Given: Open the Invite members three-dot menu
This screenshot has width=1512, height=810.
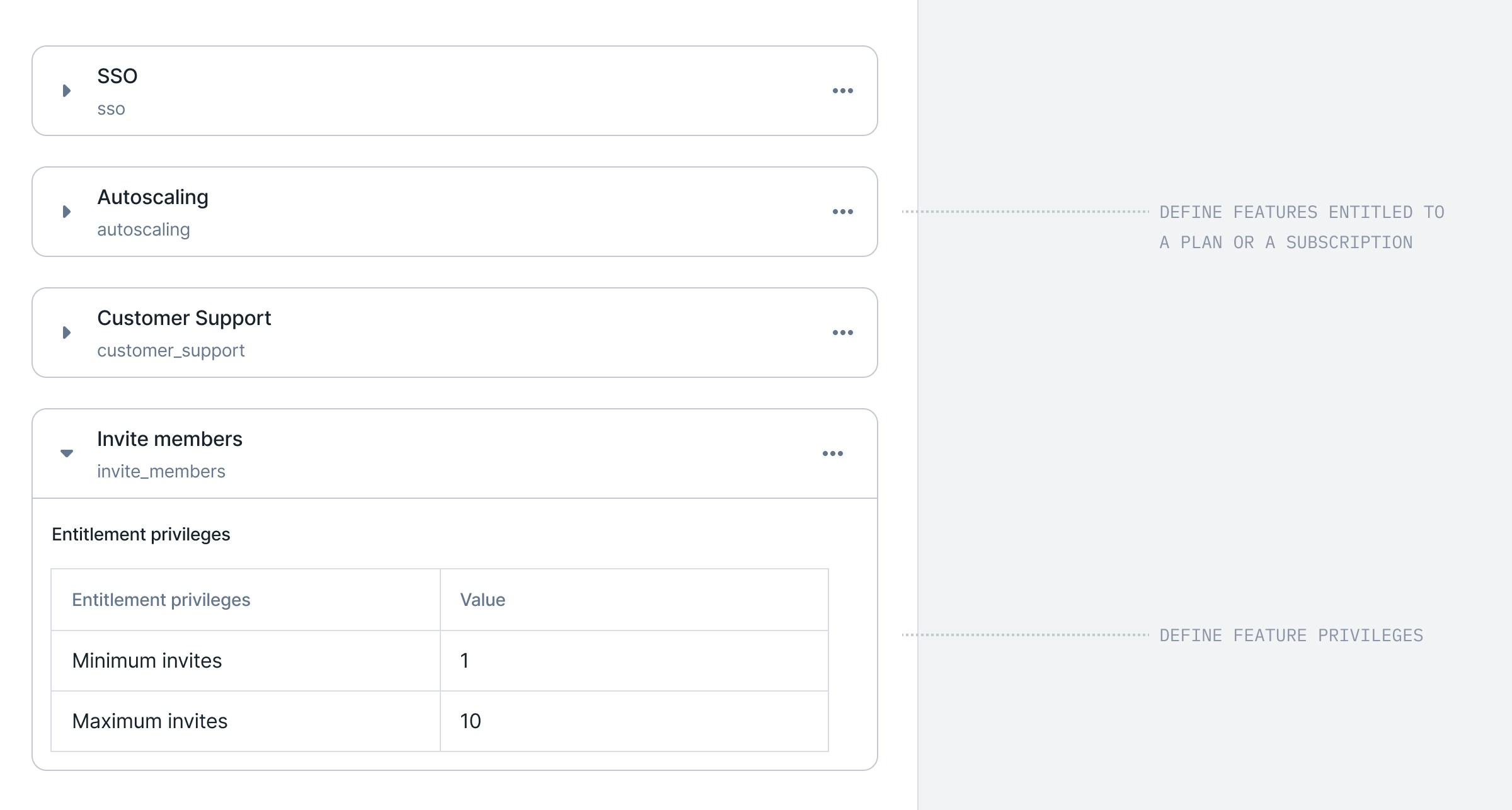Looking at the screenshot, I should (x=832, y=453).
